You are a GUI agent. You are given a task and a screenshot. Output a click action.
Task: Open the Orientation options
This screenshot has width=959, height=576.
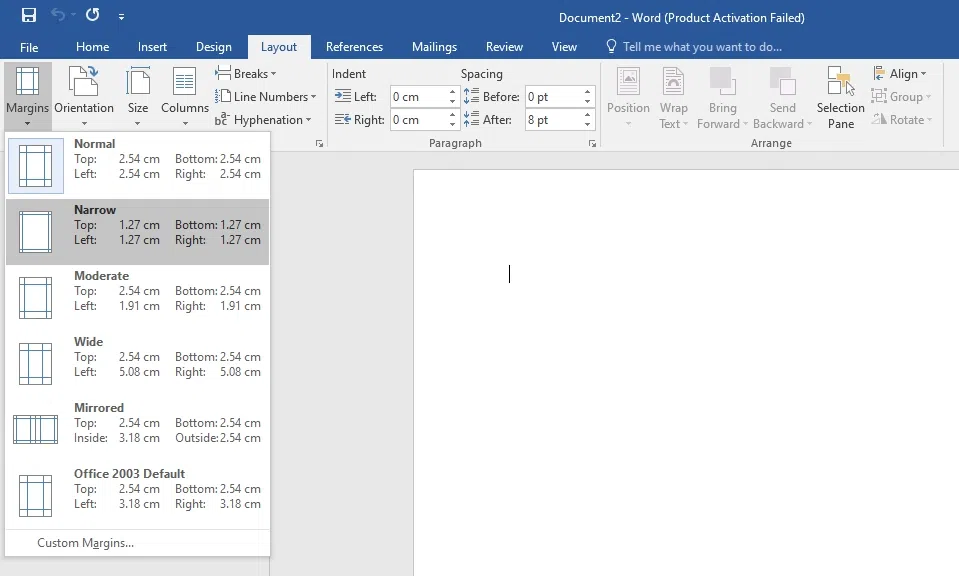point(84,95)
